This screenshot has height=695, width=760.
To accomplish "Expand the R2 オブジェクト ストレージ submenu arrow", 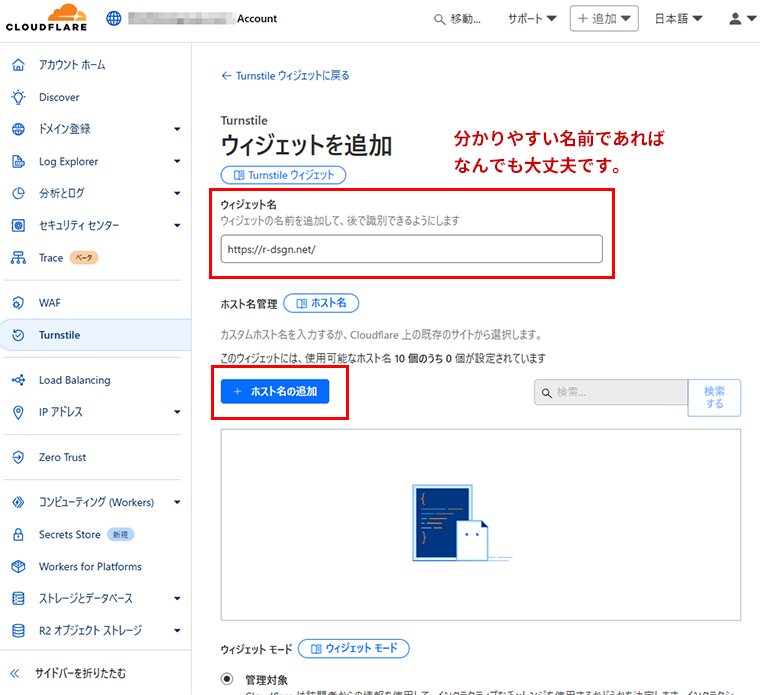I will pyautogui.click(x=177, y=630).
